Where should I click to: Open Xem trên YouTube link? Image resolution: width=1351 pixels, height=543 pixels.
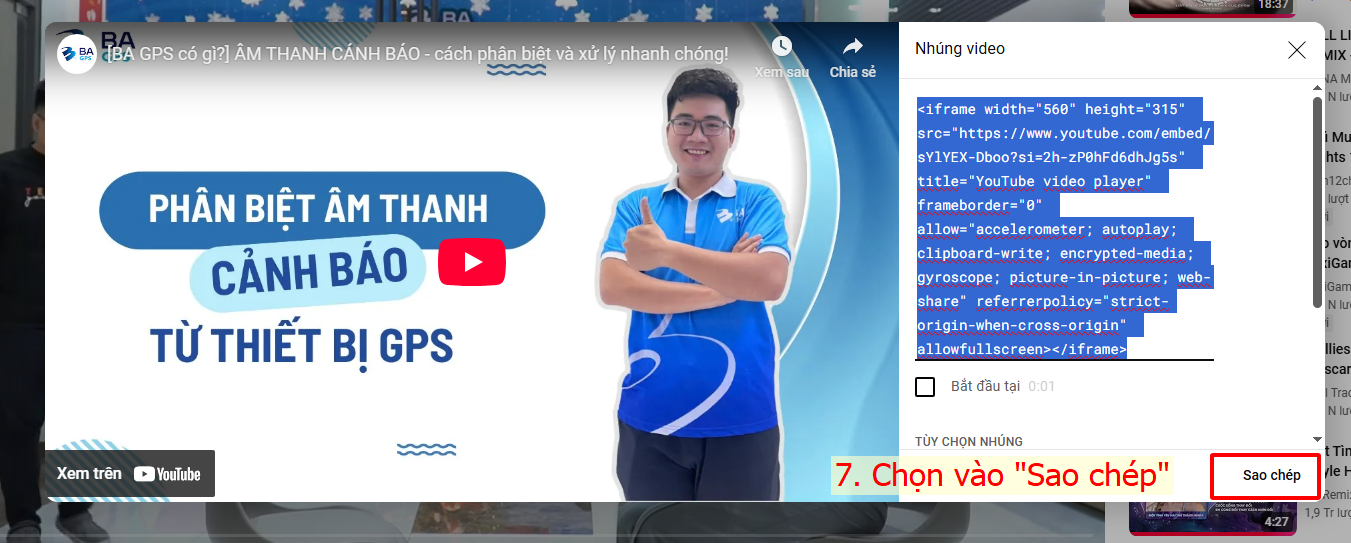click(x=130, y=474)
